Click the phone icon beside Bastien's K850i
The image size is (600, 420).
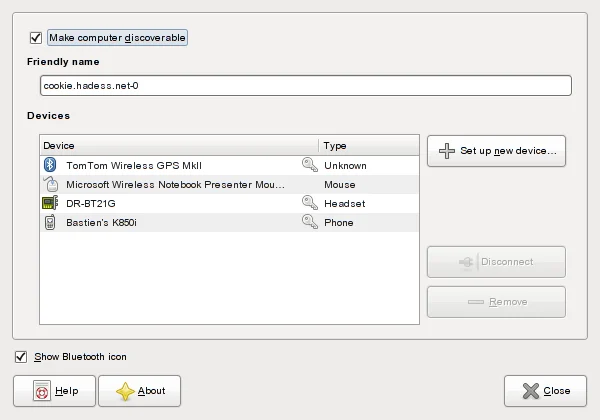point(50,222)
